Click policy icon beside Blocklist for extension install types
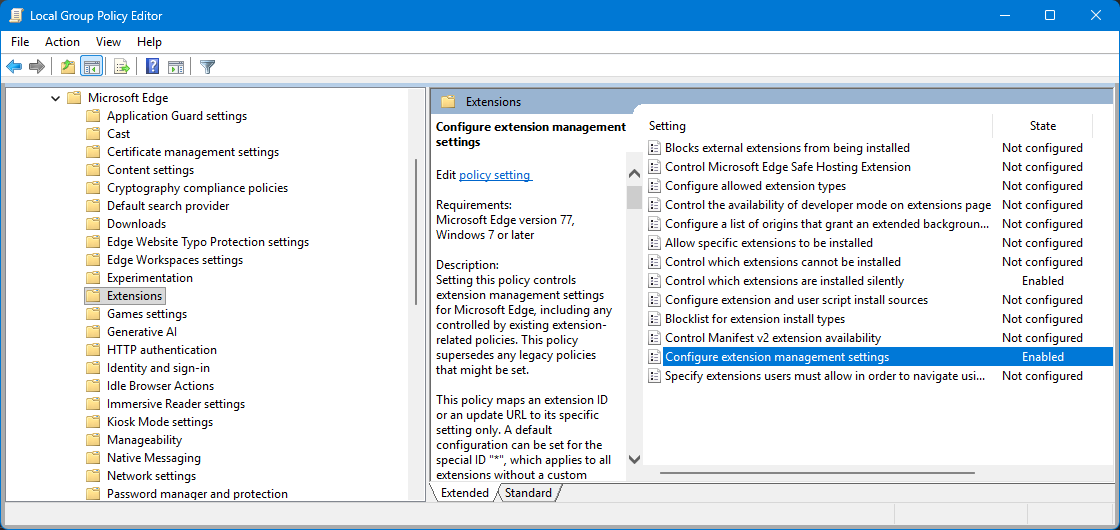 coord(654,319)
